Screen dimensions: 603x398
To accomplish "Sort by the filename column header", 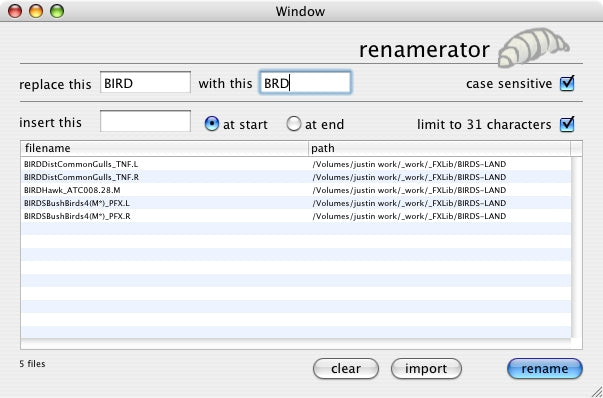I will point(165,148).
